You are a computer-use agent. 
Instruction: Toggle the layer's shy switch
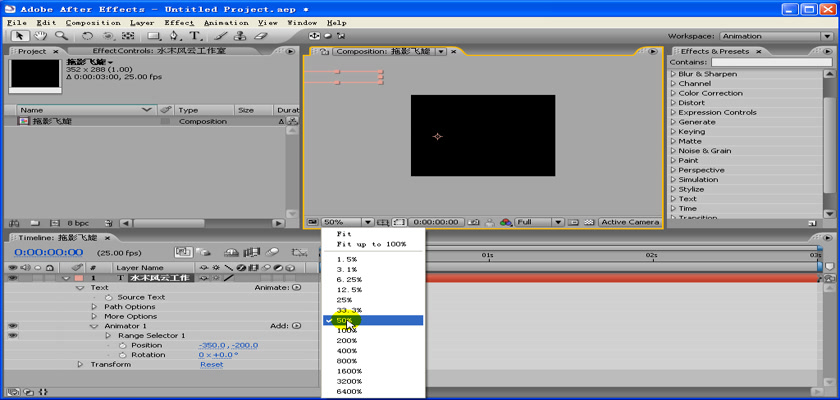[203, 278]
